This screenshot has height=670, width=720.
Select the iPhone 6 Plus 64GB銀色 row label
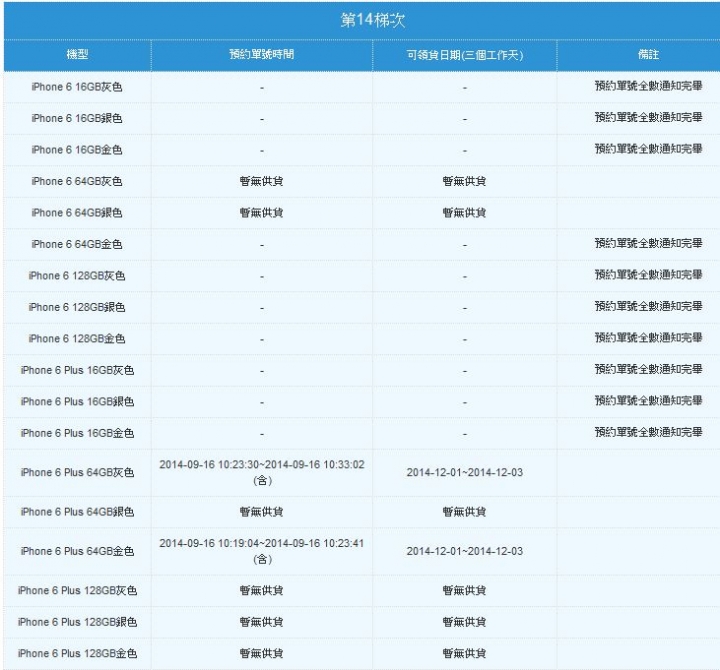pos(77,512)
